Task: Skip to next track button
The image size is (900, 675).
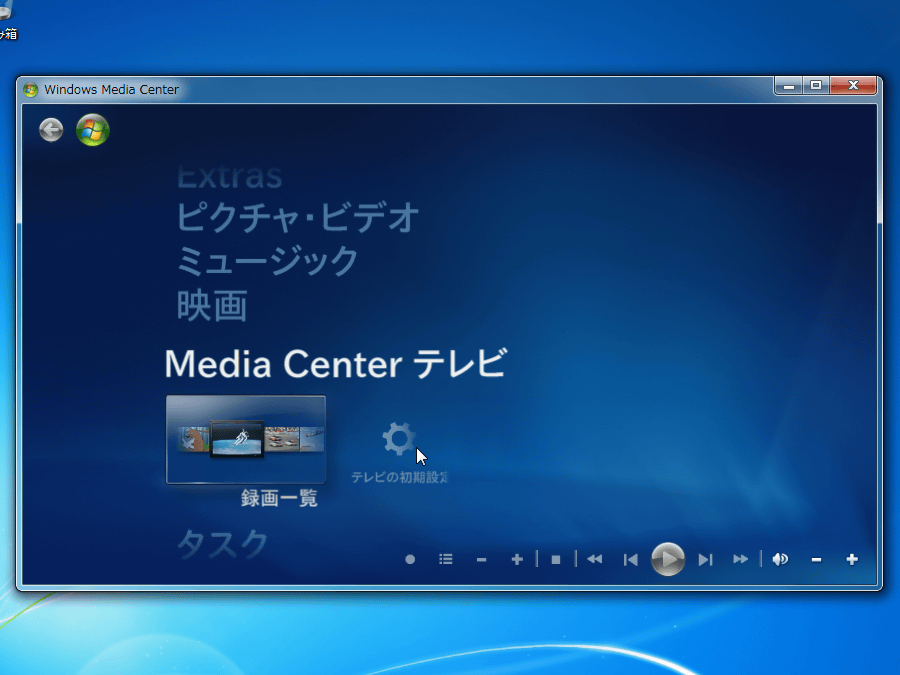Action: coord(705,560)
